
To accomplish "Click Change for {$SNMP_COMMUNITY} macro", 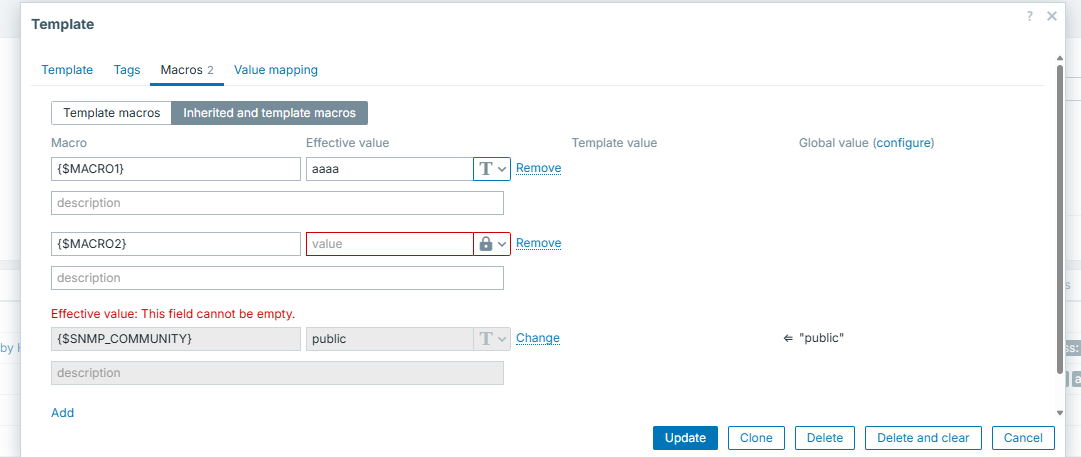I will (x=537, y=338).
